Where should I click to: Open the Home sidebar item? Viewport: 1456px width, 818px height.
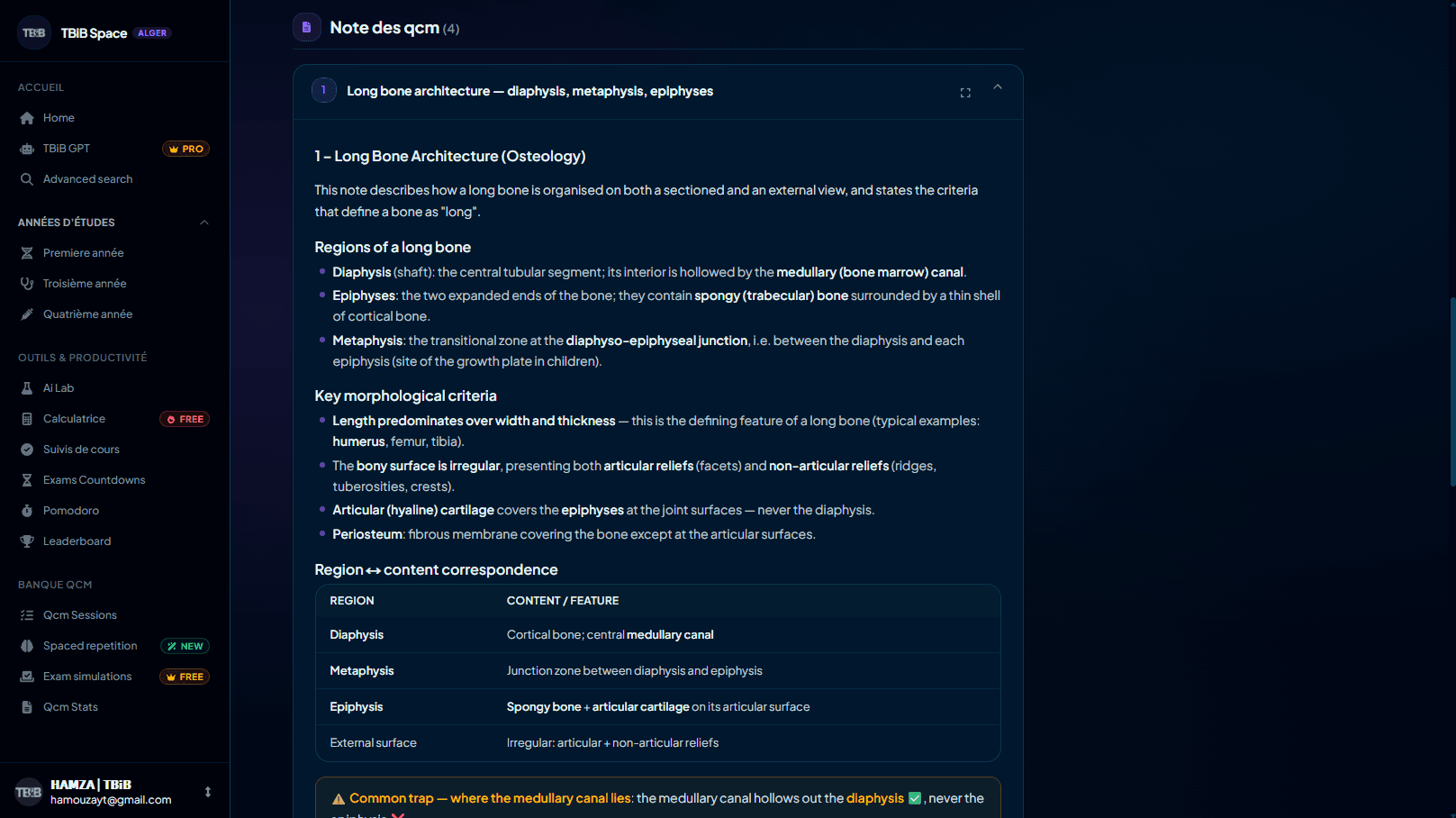(114, 118)
